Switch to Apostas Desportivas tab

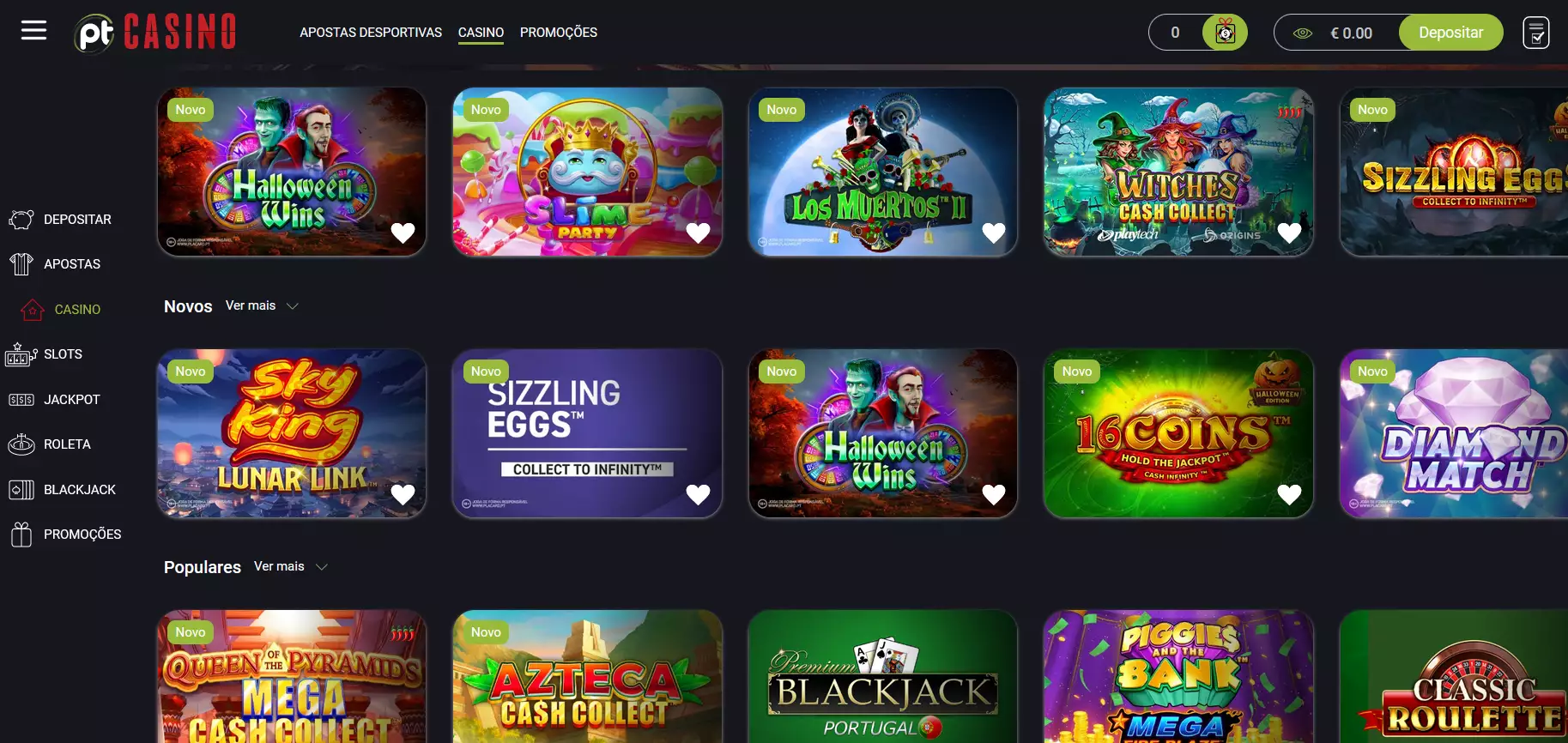(x=371, y=33)
